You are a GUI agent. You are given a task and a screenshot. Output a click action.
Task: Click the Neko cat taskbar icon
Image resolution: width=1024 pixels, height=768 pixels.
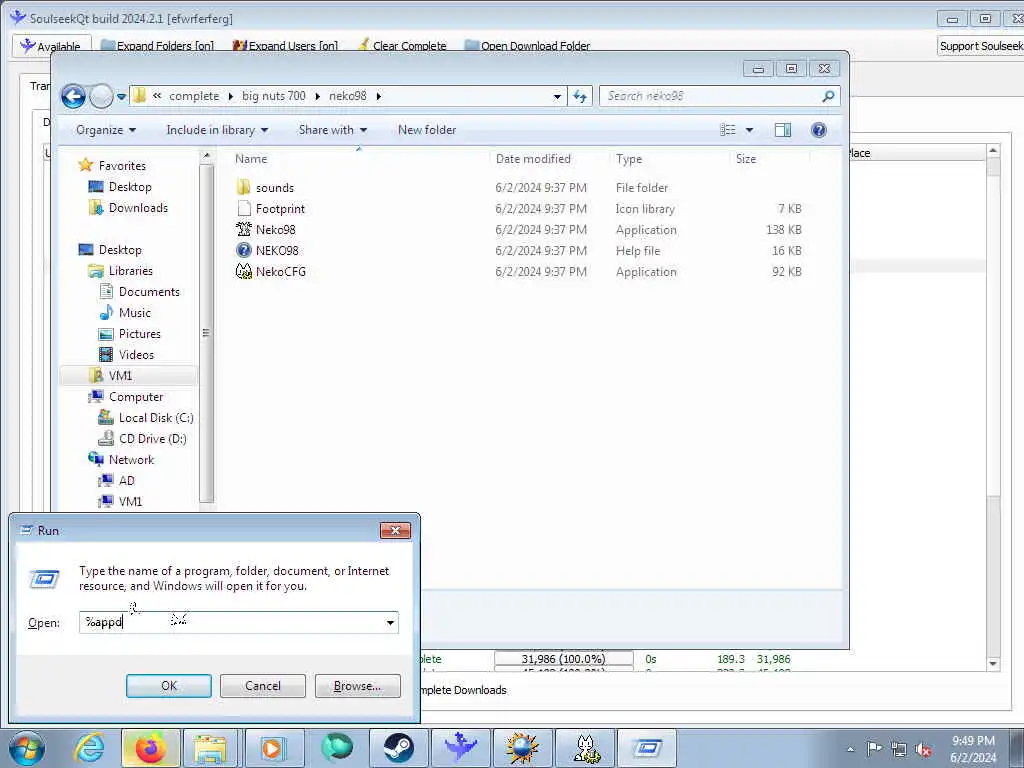pyautogui.click(x=586, y=748)
